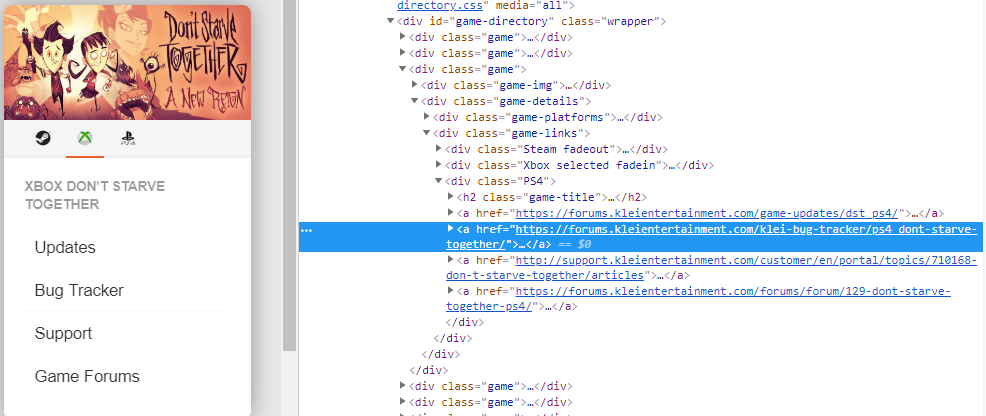Collapse the game-links div node
Screen dimensions: 986x416
pos(427,133)
